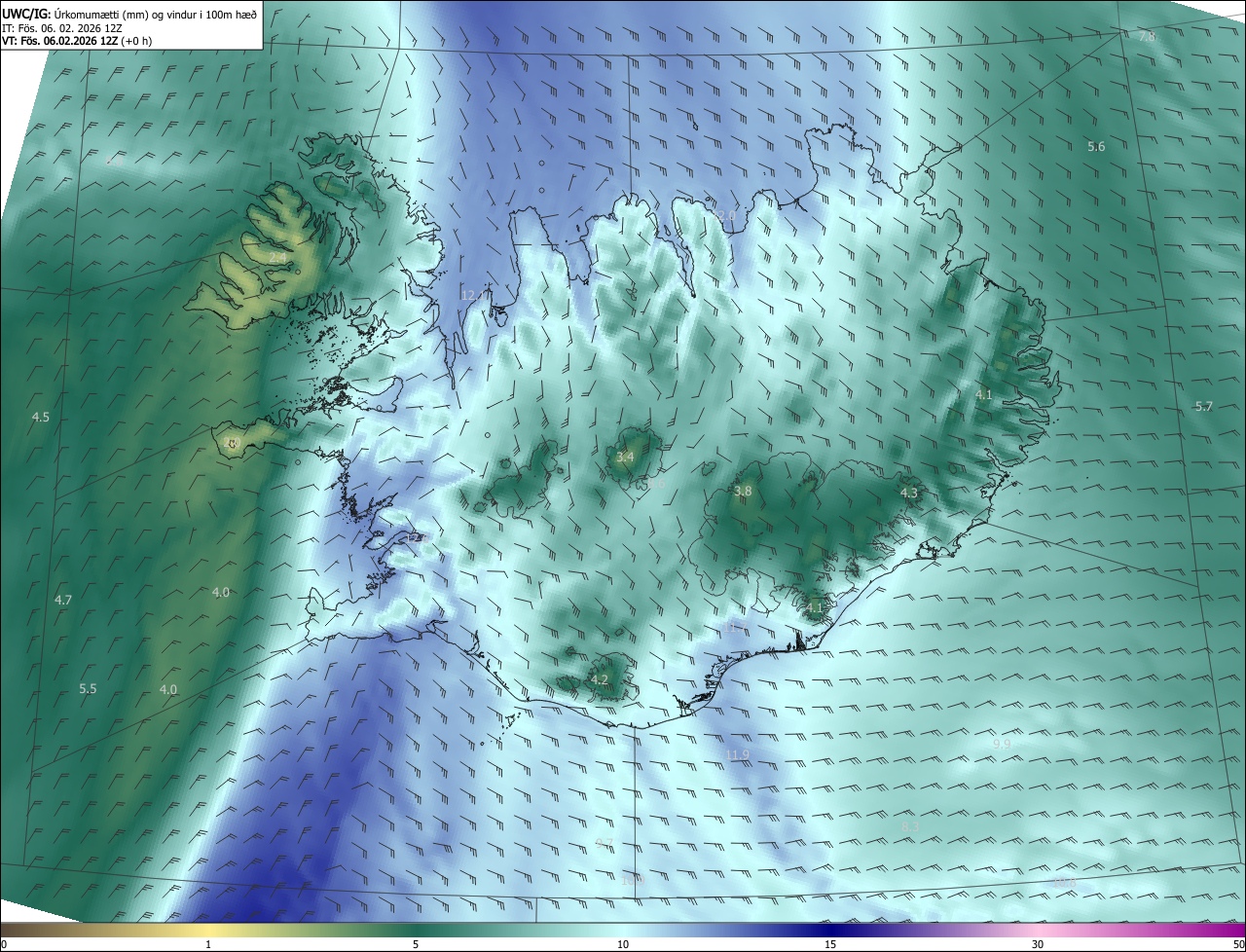Screen dimensions: 1246x952
Task: Click the 30 tick on the color scale
Action: pos(1038,944)
